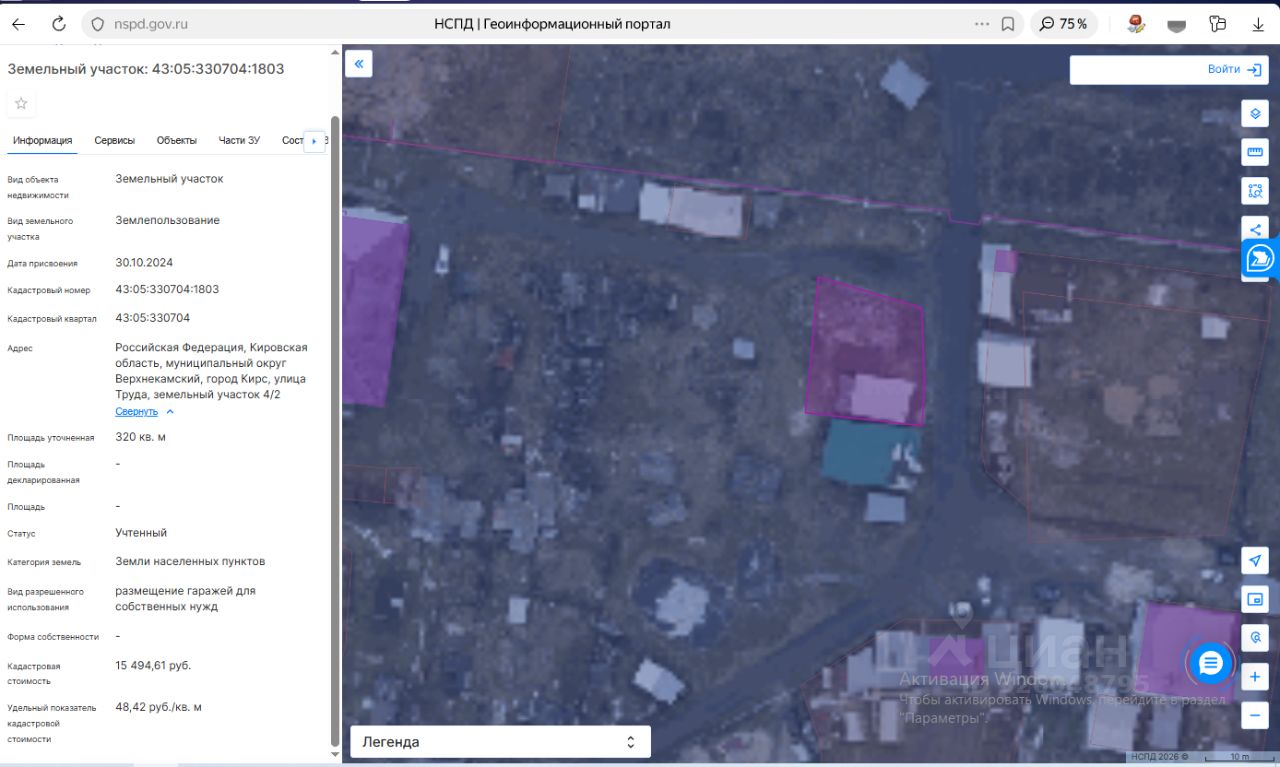The image size is (1280, 767).
Task: Click the chevron beside the Свернуть link
Action: [x=170, y=411]
